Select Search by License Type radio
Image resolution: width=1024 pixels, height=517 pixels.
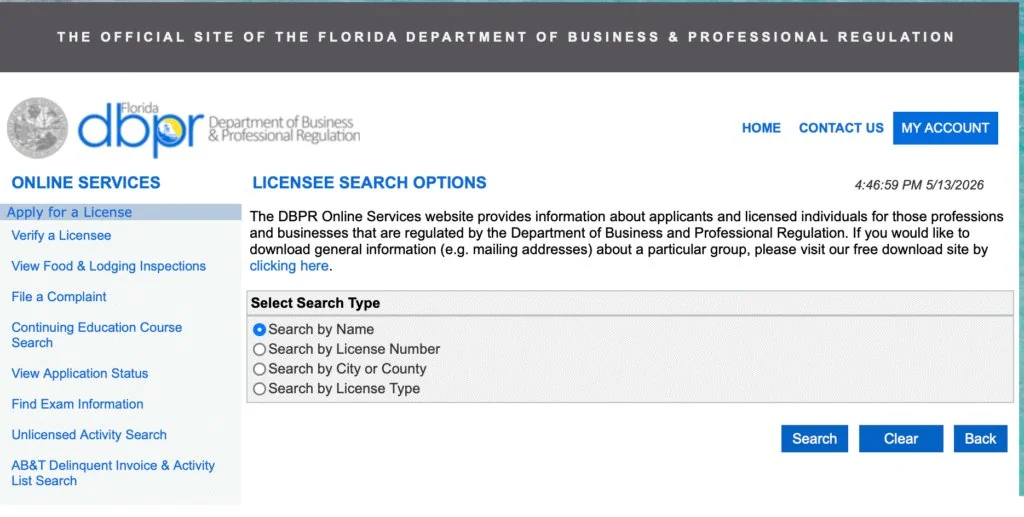point(259,388)
